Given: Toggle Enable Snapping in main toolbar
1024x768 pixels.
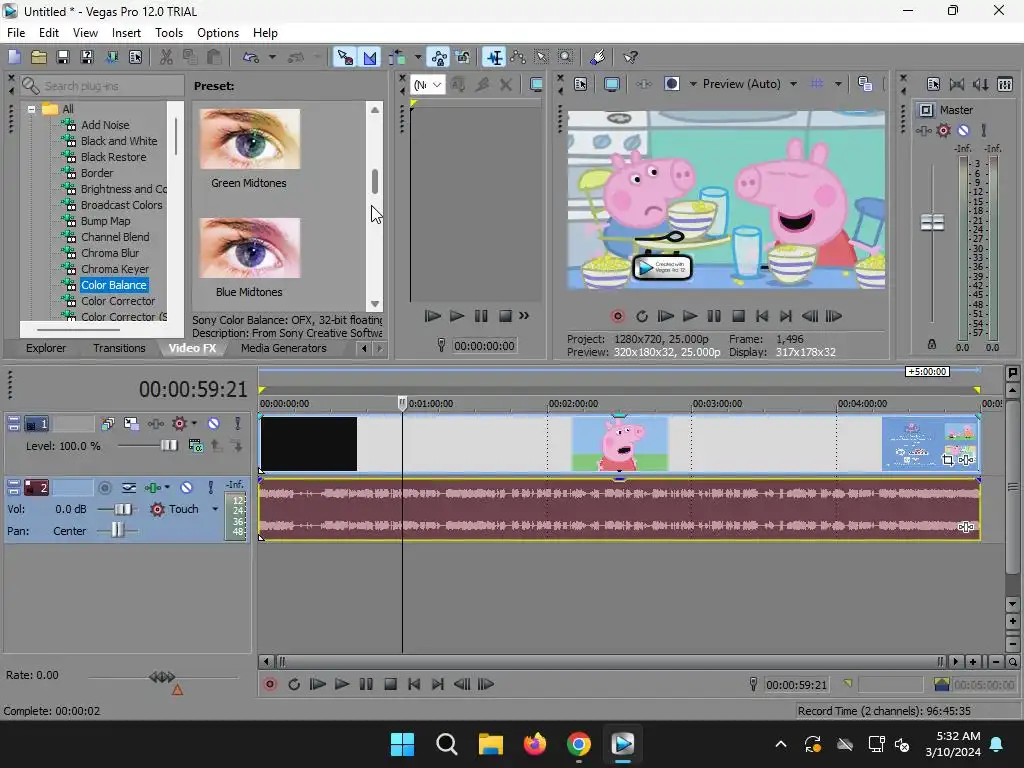Looking at the screenshot, I should (x=344, y=57).
